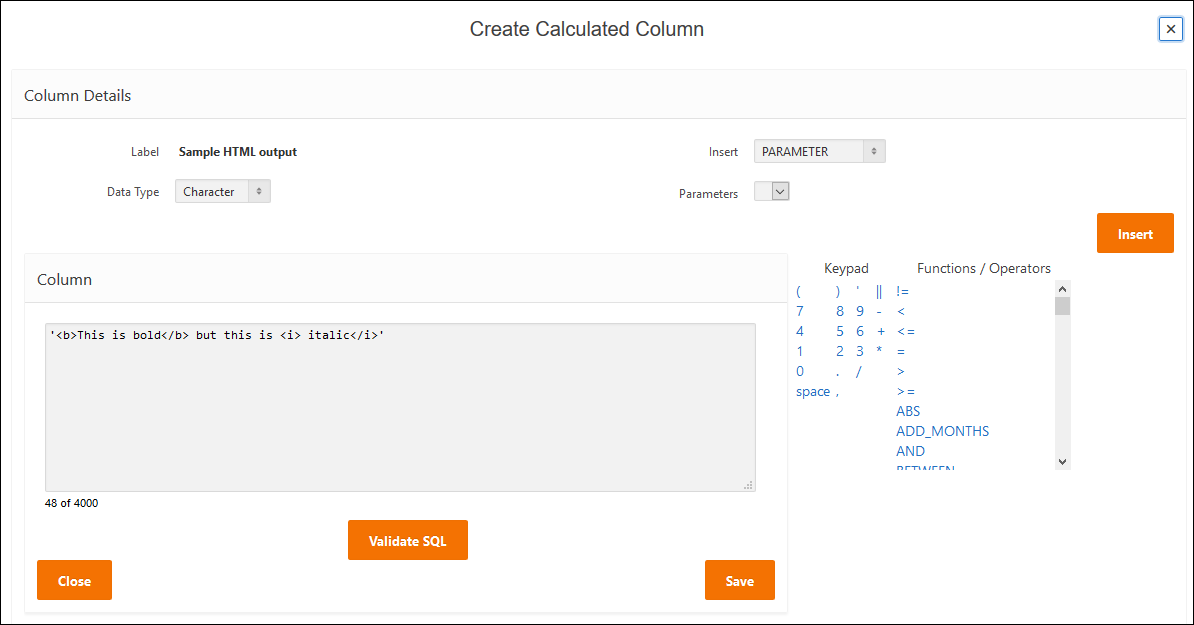Insert the ABS function

(x=908, y=411)
